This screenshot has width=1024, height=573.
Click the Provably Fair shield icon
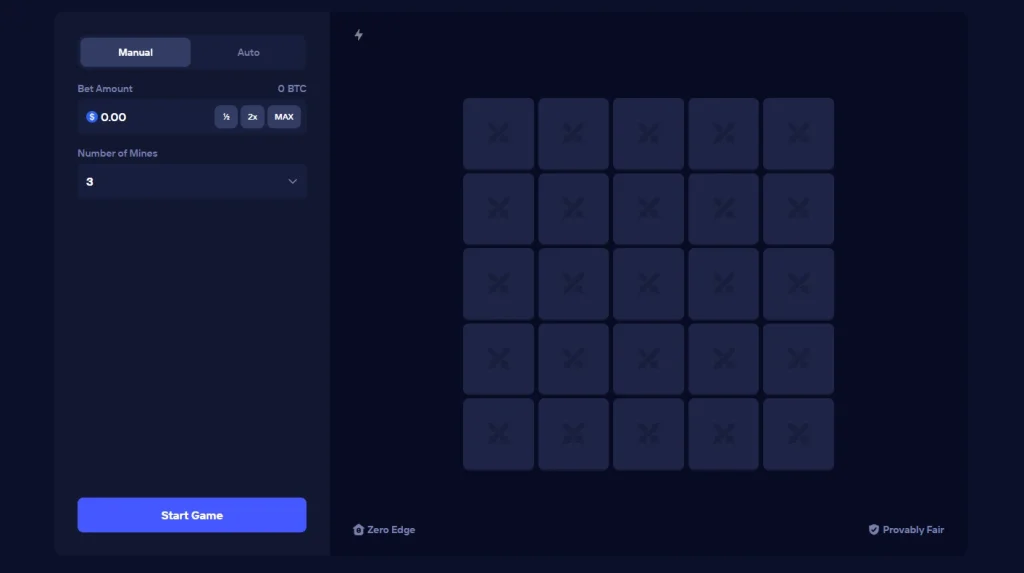(874, 529)
